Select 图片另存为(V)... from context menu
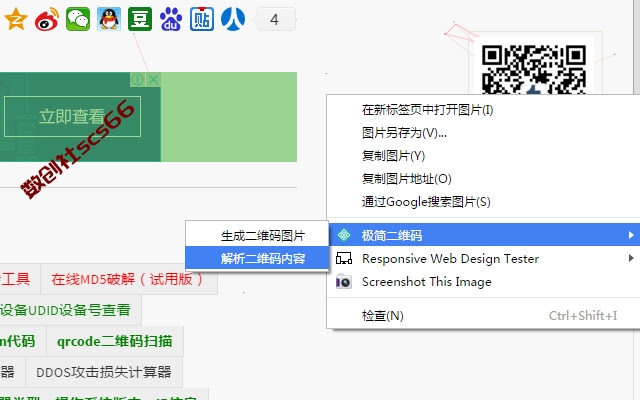 click(x=483, y=133)
